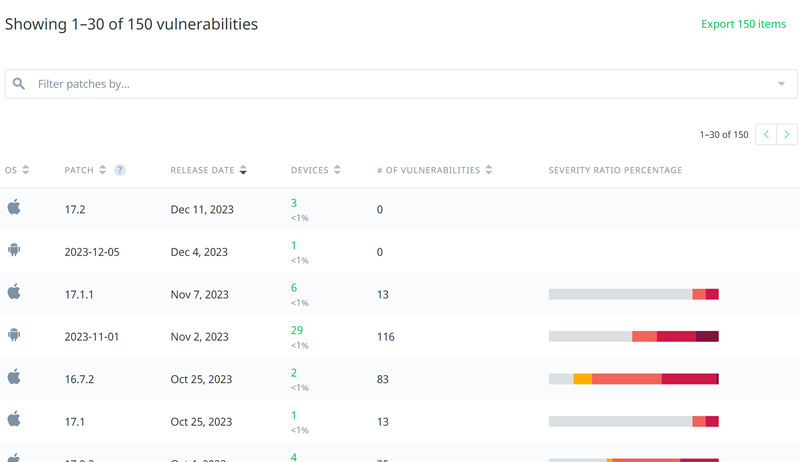
Task: Click the Apple icon in the 17.1.1 row
Action: (14, 292)
